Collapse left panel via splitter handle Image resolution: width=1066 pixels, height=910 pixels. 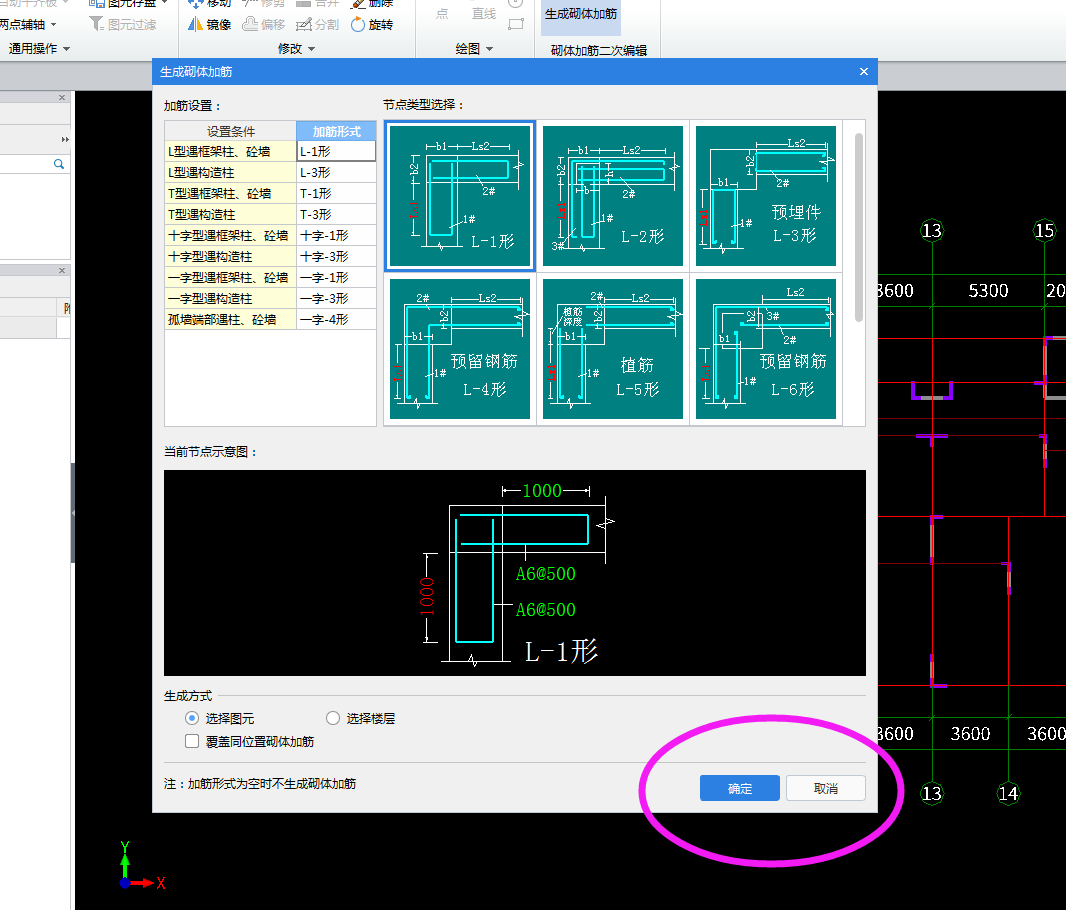coord(73,513)
